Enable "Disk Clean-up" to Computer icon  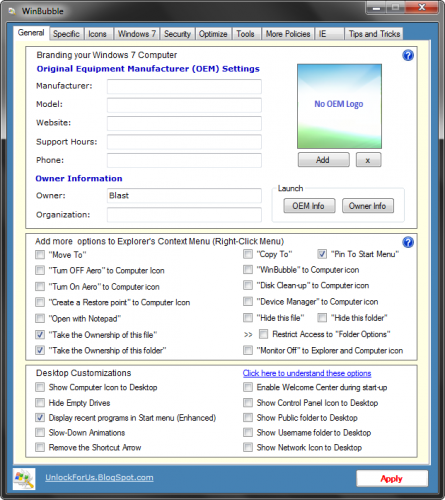coord(248,285)
